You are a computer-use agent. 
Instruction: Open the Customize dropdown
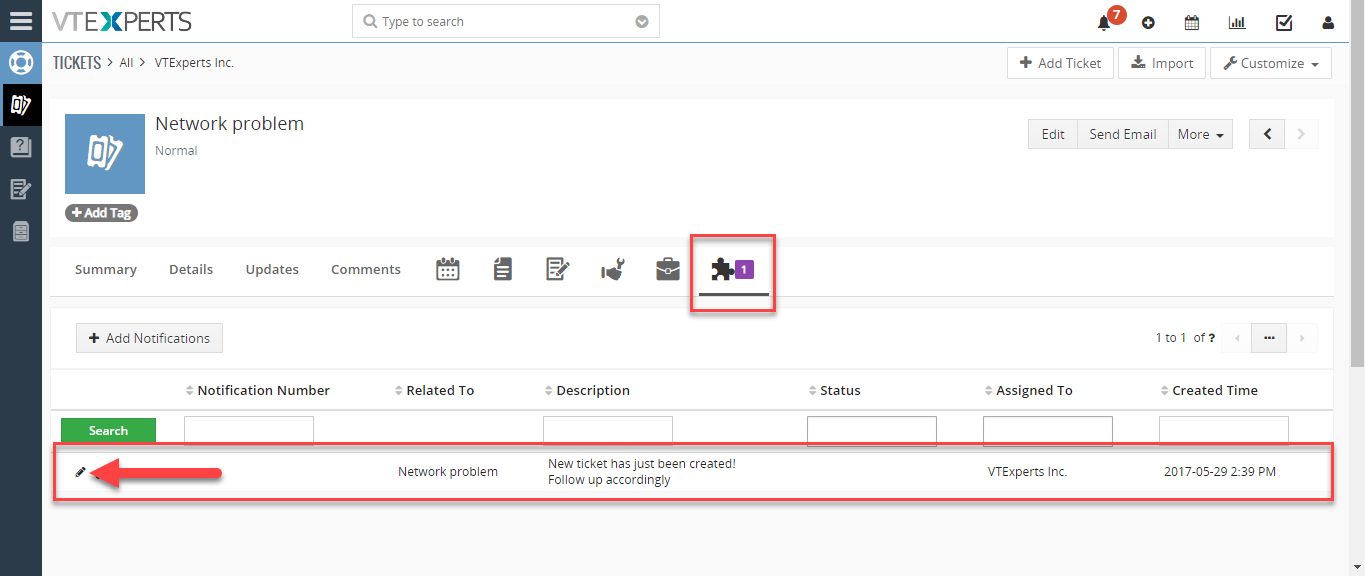(1271, 63)
